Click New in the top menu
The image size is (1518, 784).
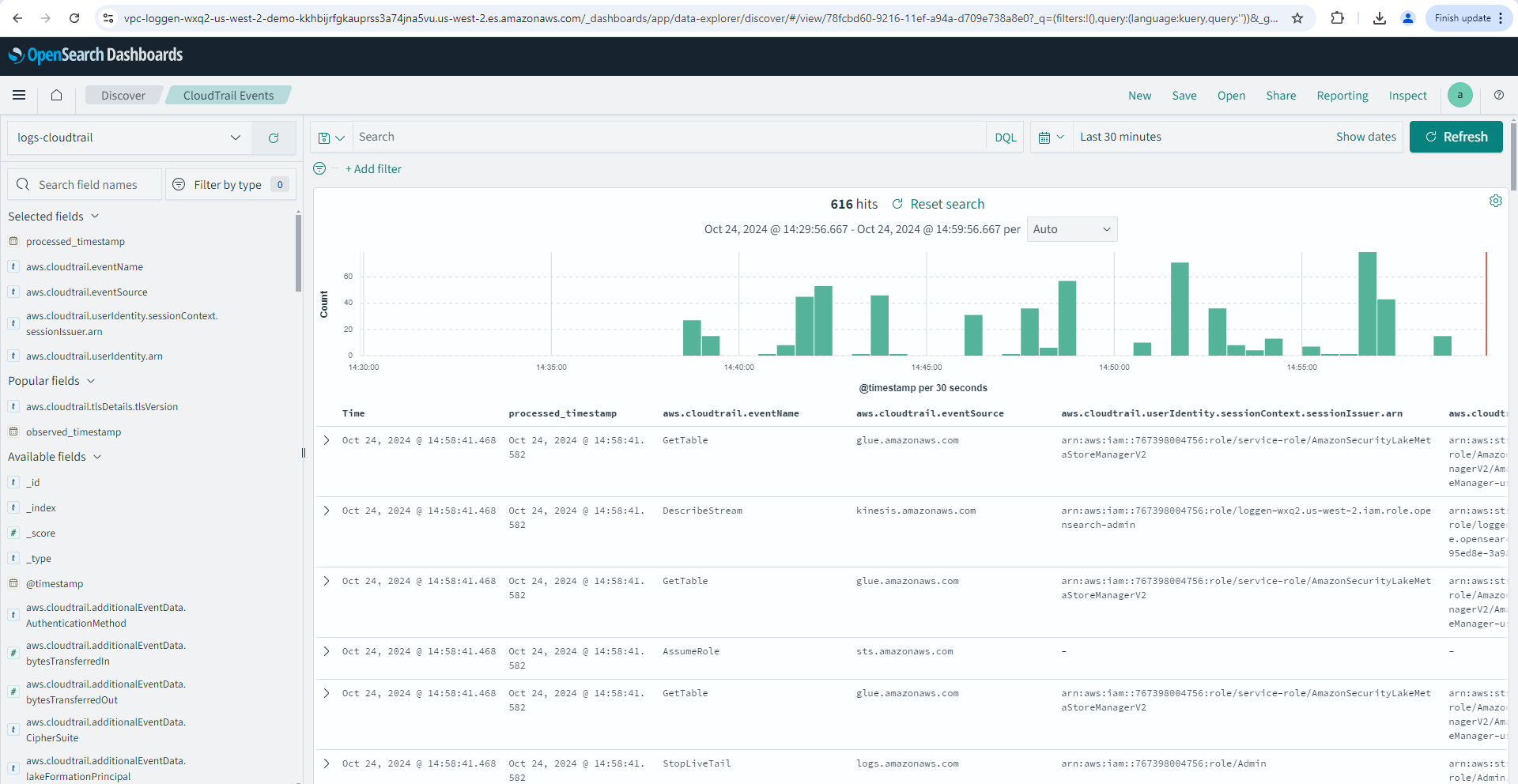[1139, 96]
